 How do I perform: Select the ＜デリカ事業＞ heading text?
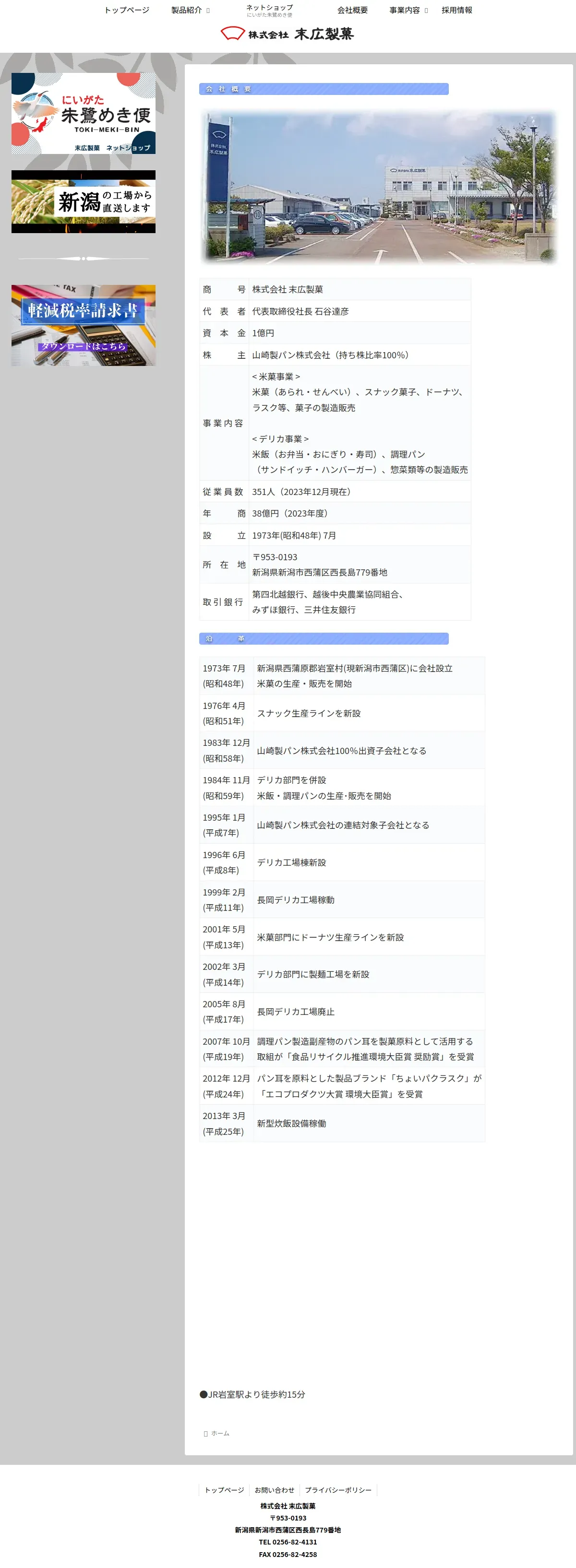point(280,439)
